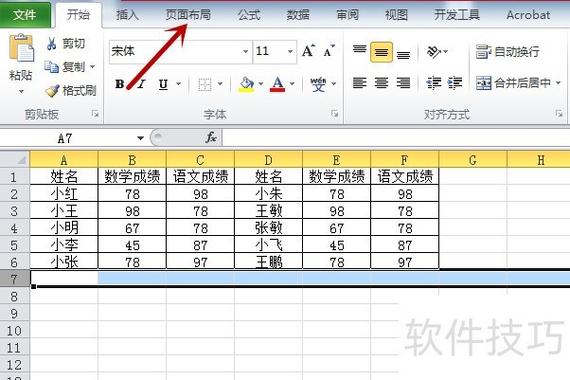Open font color palette arrow
Image resolution: width=570 pixels, height=380 pixels.
tap(292, 84)
